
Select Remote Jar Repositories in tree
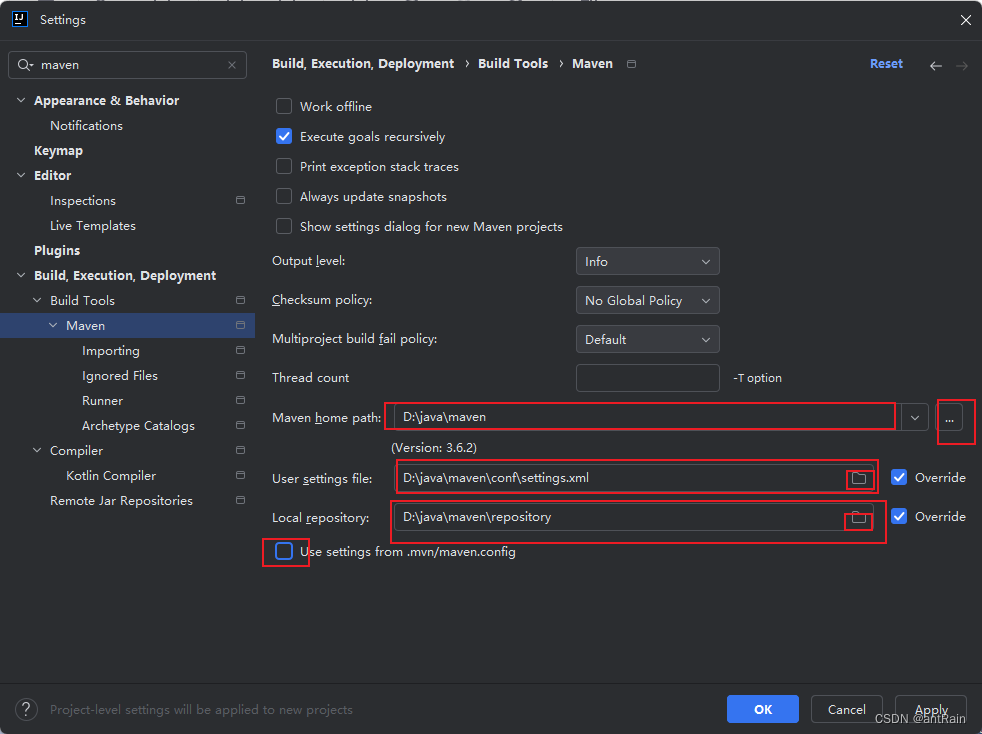(121, 501)
